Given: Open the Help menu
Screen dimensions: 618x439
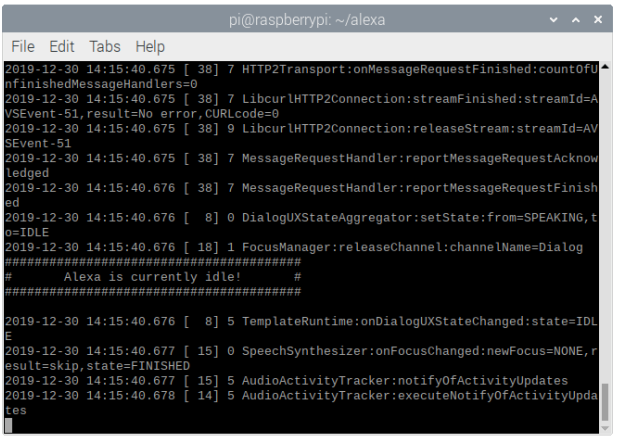Looking at the screenshot, I should 150,47.
